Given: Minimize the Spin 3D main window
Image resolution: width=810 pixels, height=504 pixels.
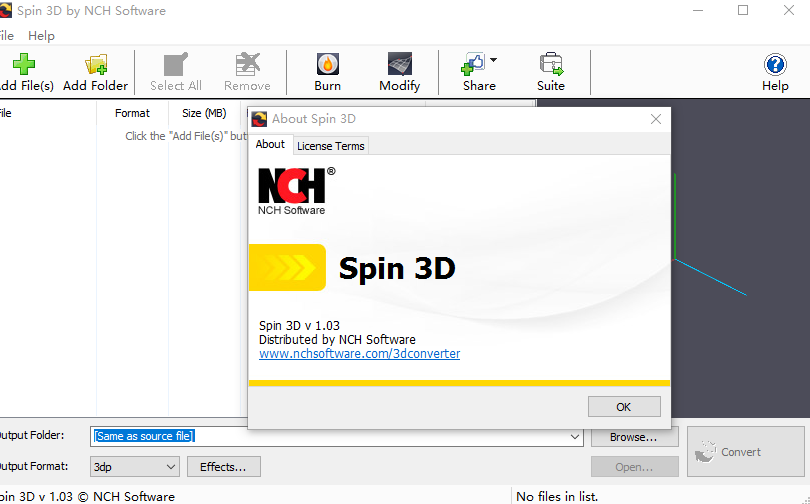Looking at the screenshot, I should (698, 10).
